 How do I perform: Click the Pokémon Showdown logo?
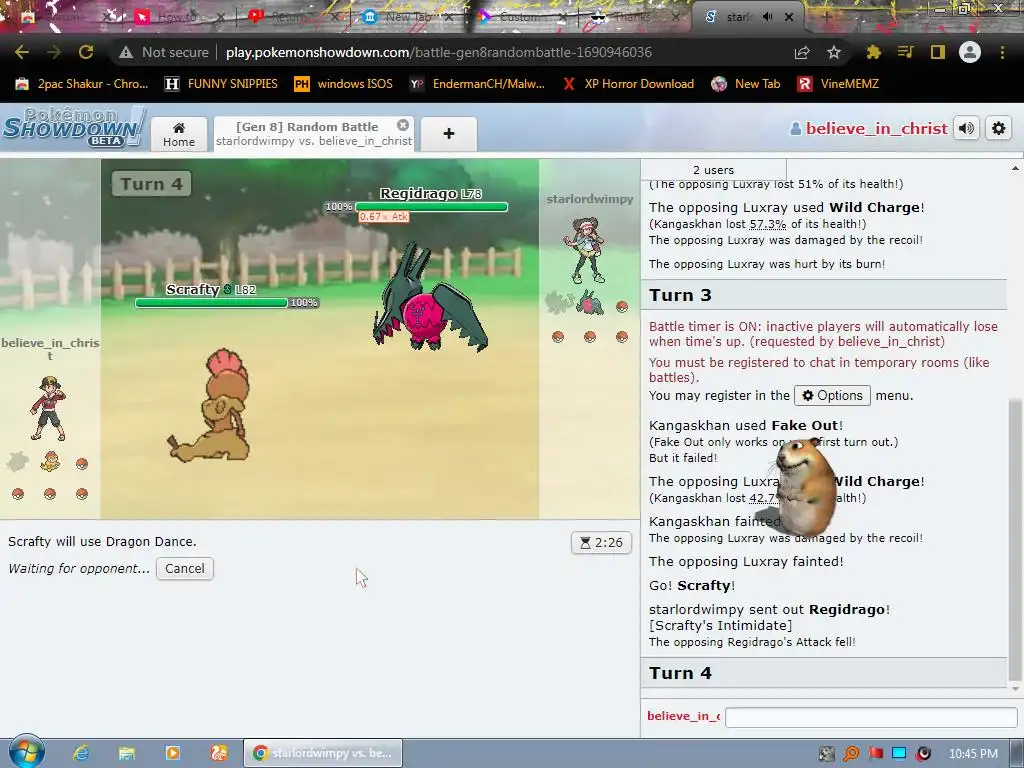(72, 126)
